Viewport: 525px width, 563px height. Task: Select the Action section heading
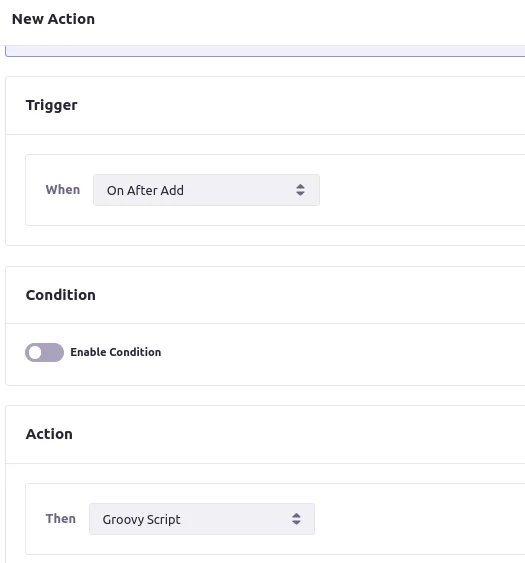tap(49, 434)
